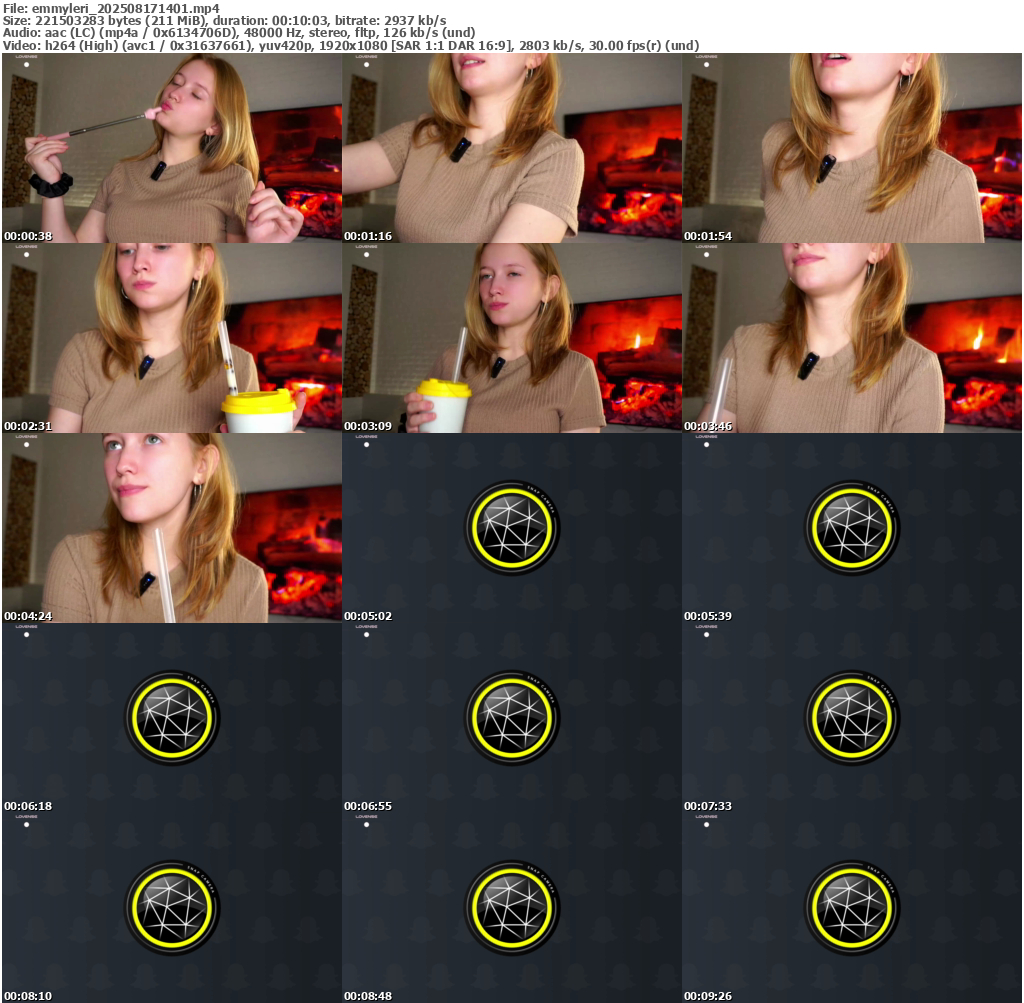Image resolution: width=1024 pixels, height=1003 pixels.
Task: Click the Snap Camera logo at 00:08:10
Action: point(172,908)
